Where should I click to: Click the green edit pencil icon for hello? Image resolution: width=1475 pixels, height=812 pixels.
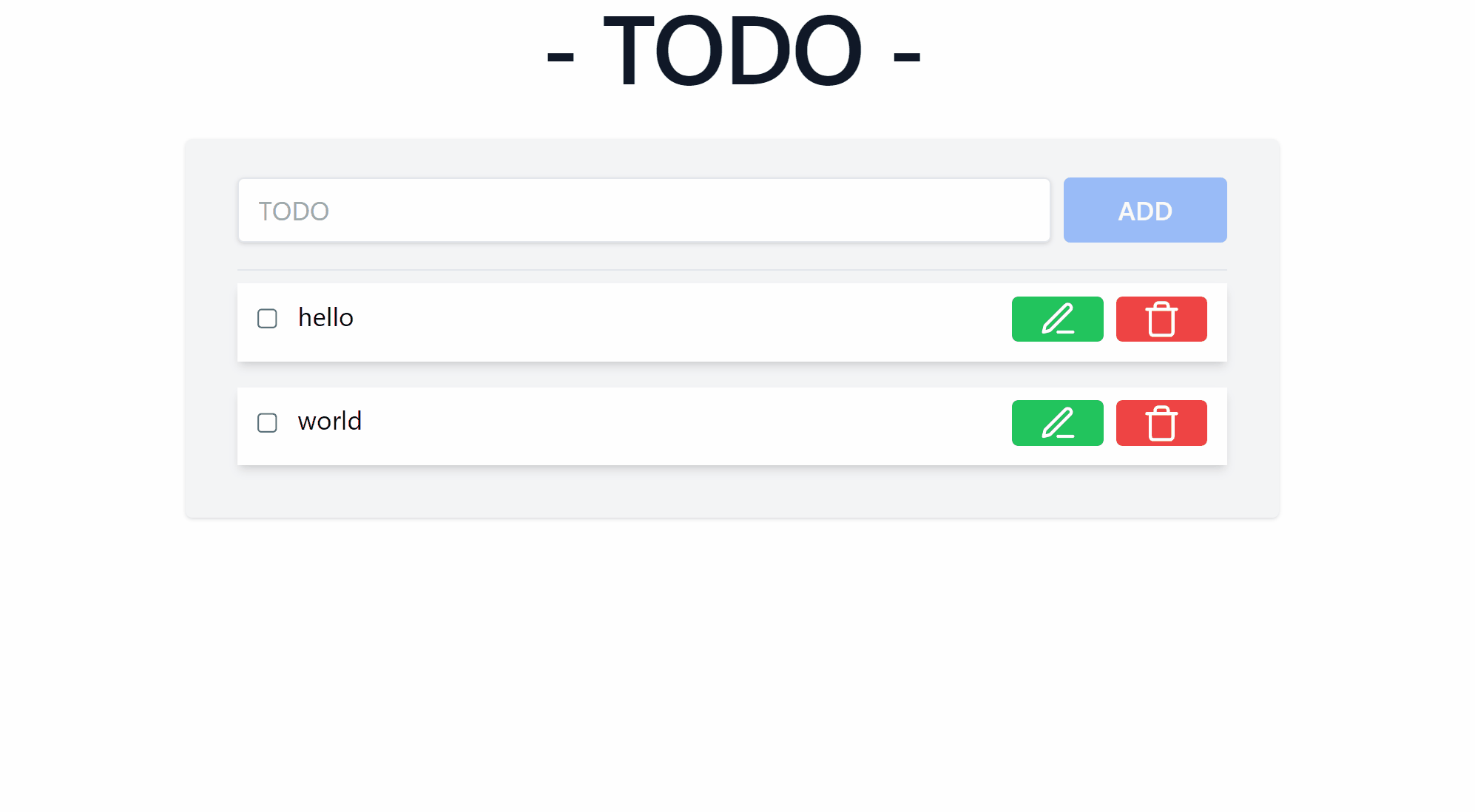click(x=1057, y=319)
